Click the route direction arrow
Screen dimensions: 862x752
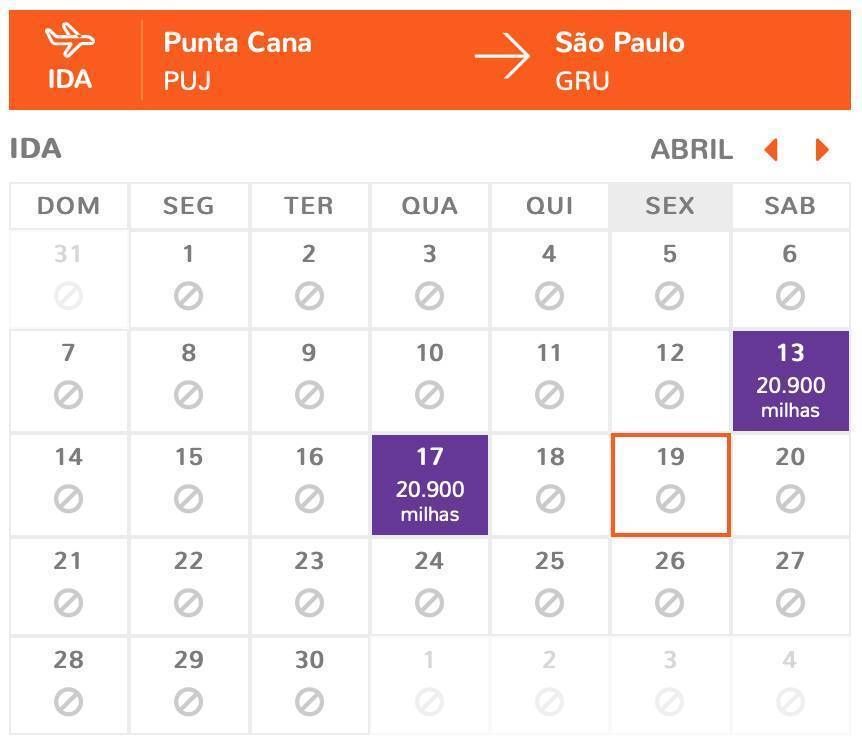[502, 56]
